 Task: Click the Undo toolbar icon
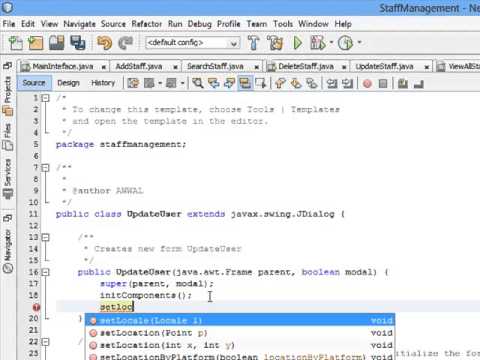pos(104,43)
